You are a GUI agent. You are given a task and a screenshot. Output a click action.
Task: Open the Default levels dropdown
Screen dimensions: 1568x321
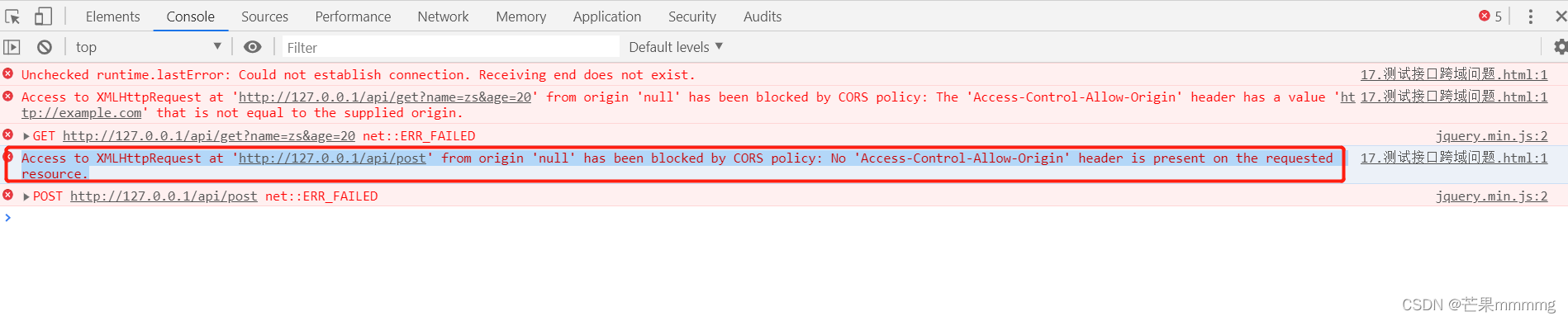(x=676, y=47)
